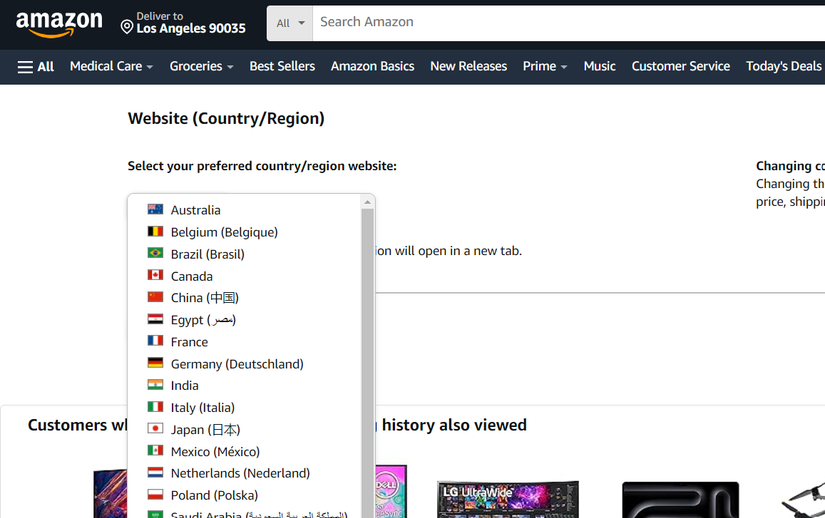
Task: Select the Belgium flag icon
Action: pyautogui.click(x=155, y=231)
